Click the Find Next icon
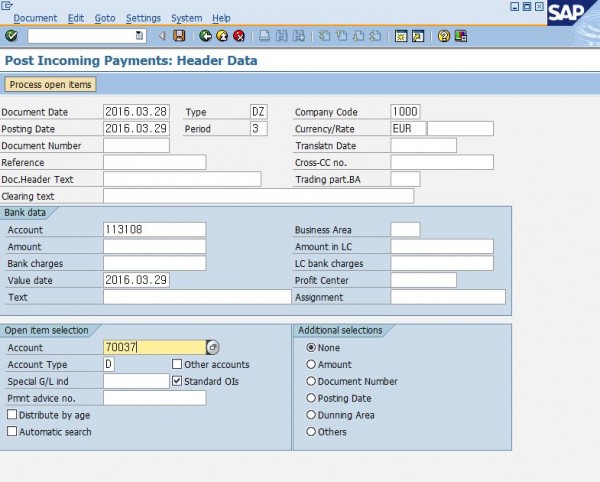Image resolution: width=600 pixels, height=482 pixels. click(299, 36)
